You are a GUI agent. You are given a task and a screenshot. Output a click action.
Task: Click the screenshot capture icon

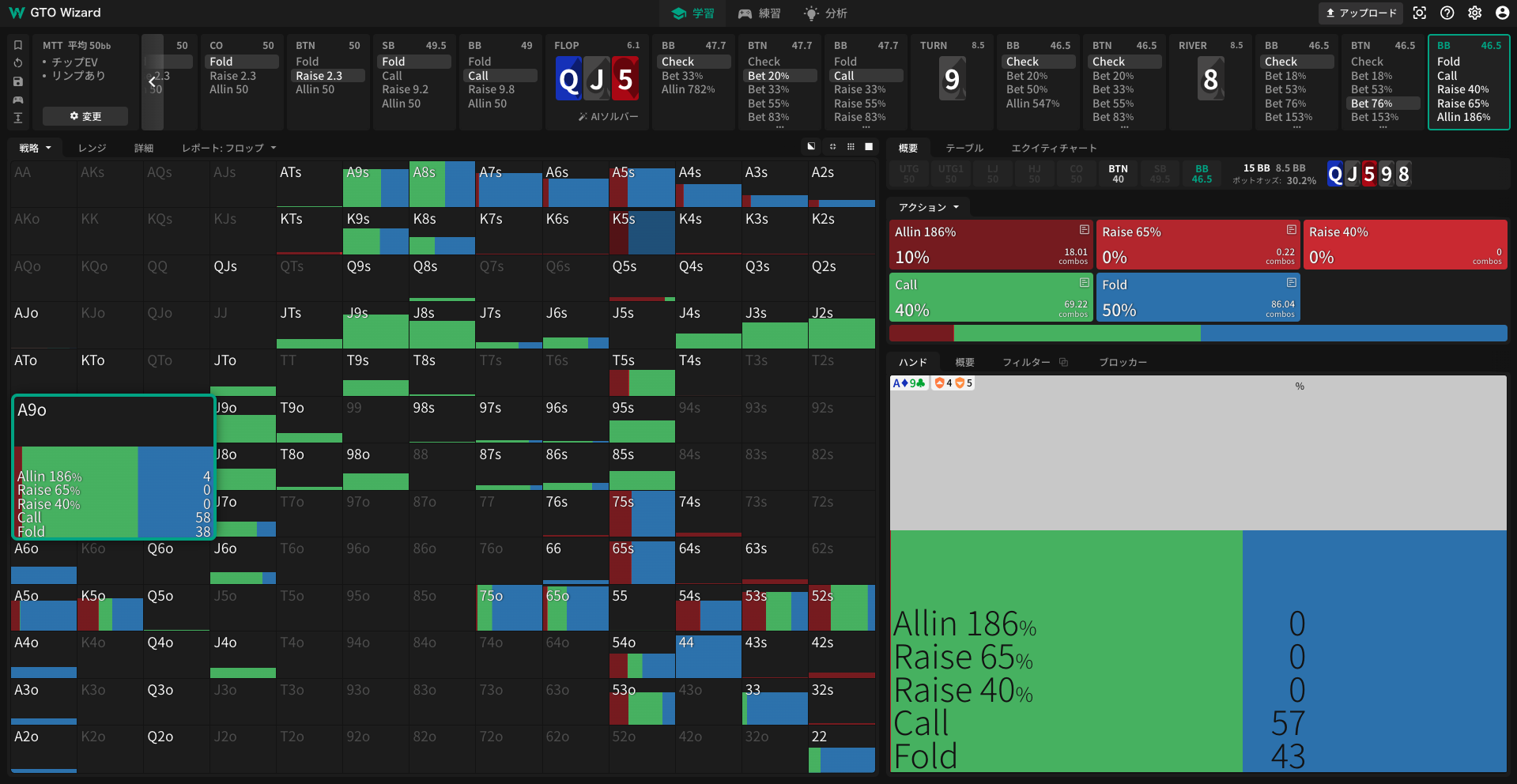tap(1420, 13)
